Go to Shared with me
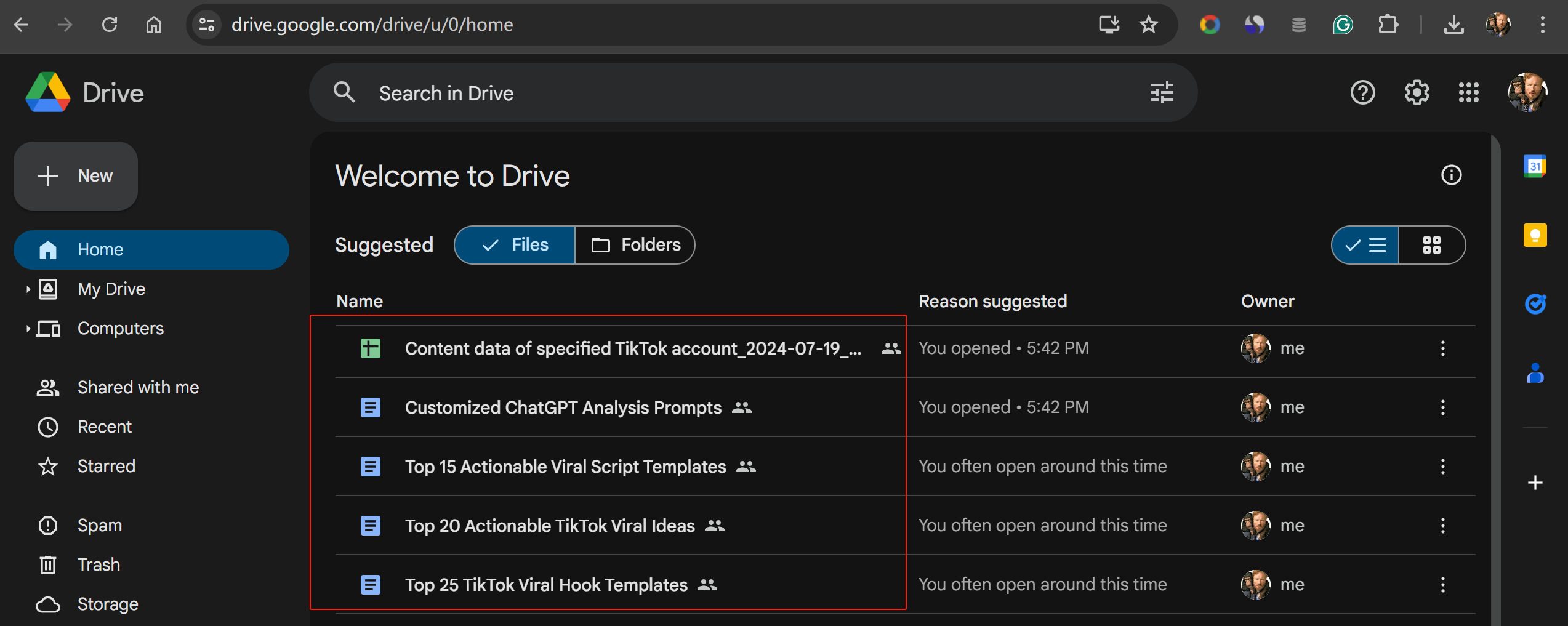The height and width of the screenshot is (626, 1568). pos(138,388)
